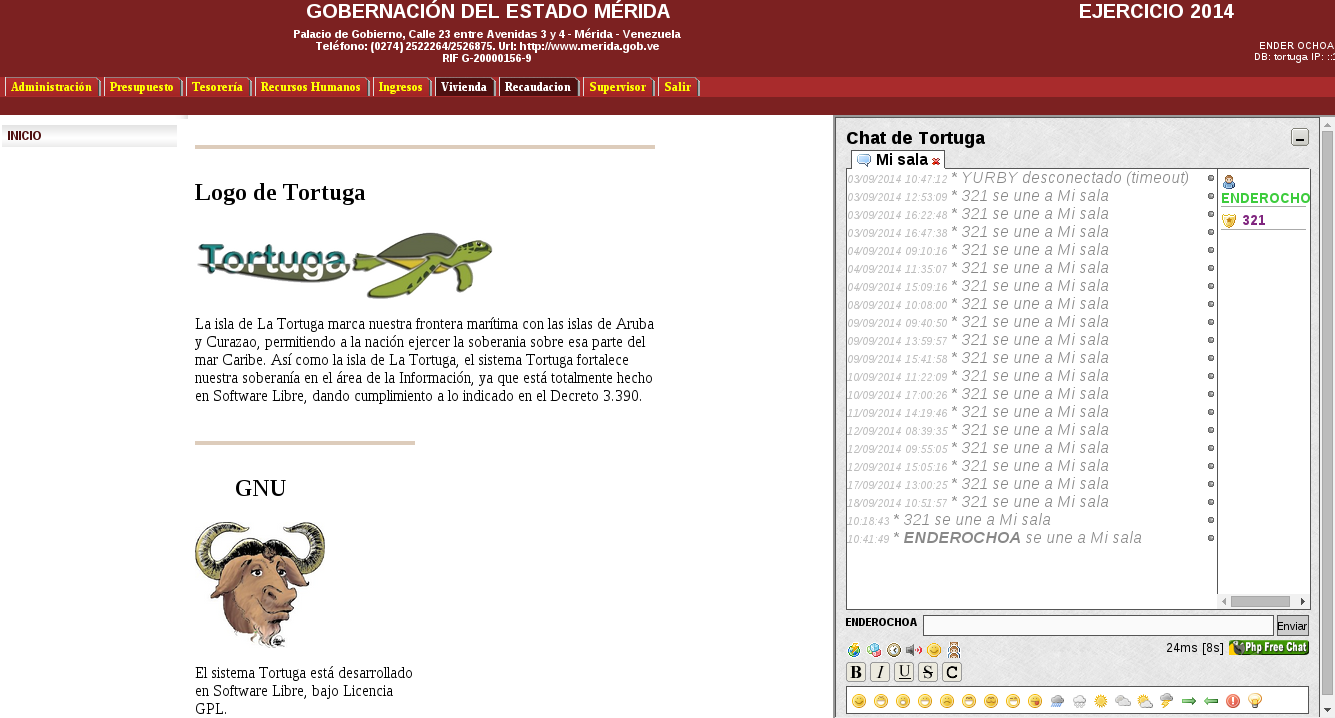Toggle chat sound with the speaker icon
The width and height of the screenshot is (1335, 718).
pos(914,650)
